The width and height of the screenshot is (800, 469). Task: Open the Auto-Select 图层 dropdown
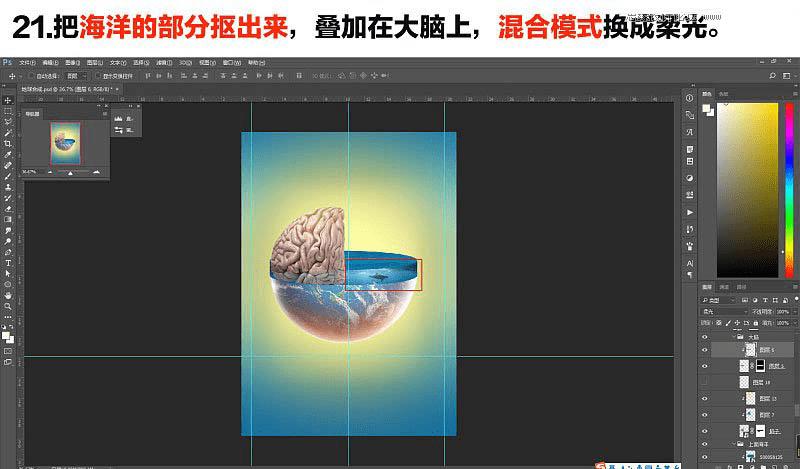pyautogui.click(x=77, y=76)
